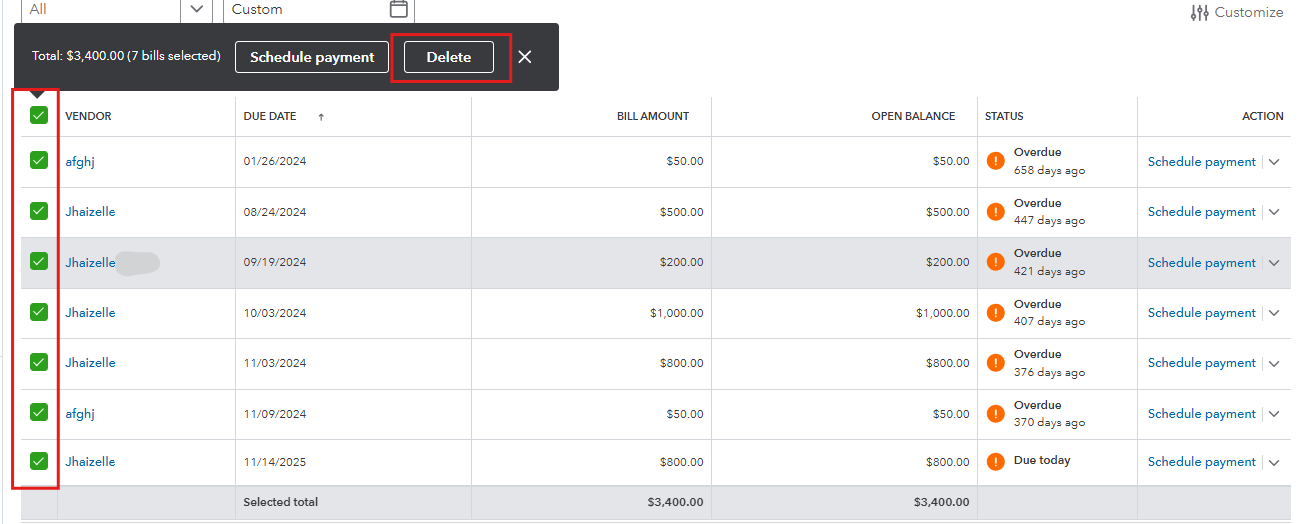This screenshot has height=524, width=1298.
Task: Uncheck the $1,000.00 Jhaizelle bill checkbox
Action: click(x=39, y=312)
